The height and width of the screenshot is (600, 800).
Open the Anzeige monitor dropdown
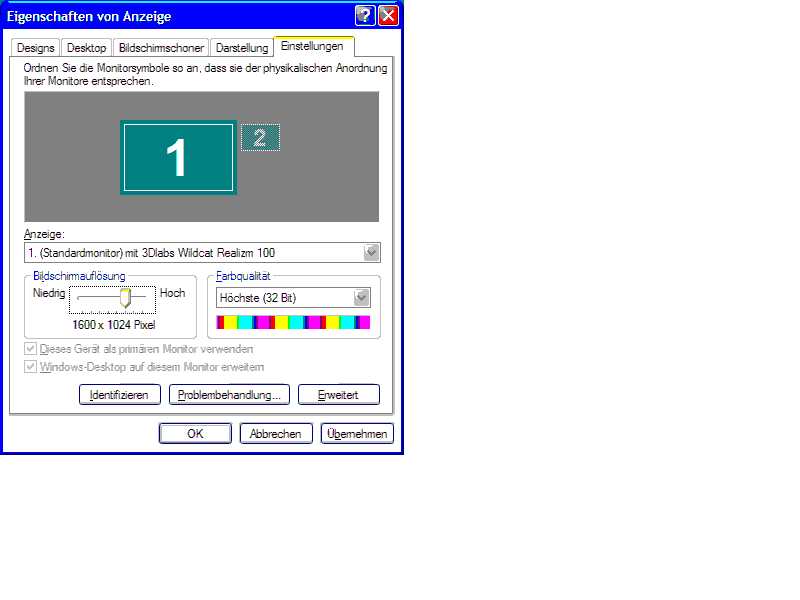pyautogui.click(x=371, y=252)
